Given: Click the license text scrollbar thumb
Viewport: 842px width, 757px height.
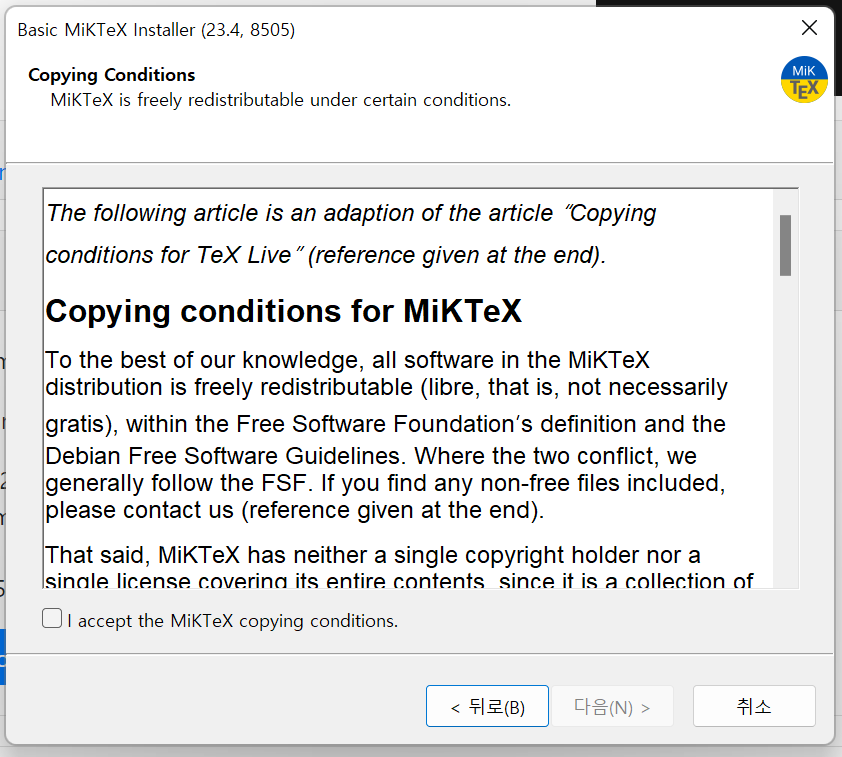Looking at the screenshot, I should coord(785,245).
